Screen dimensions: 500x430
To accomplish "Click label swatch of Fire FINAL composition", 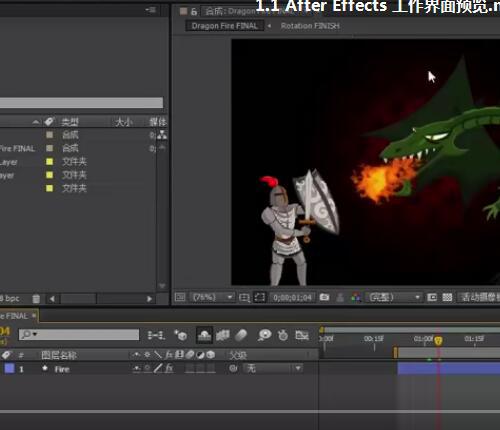I will coord(49,148).
